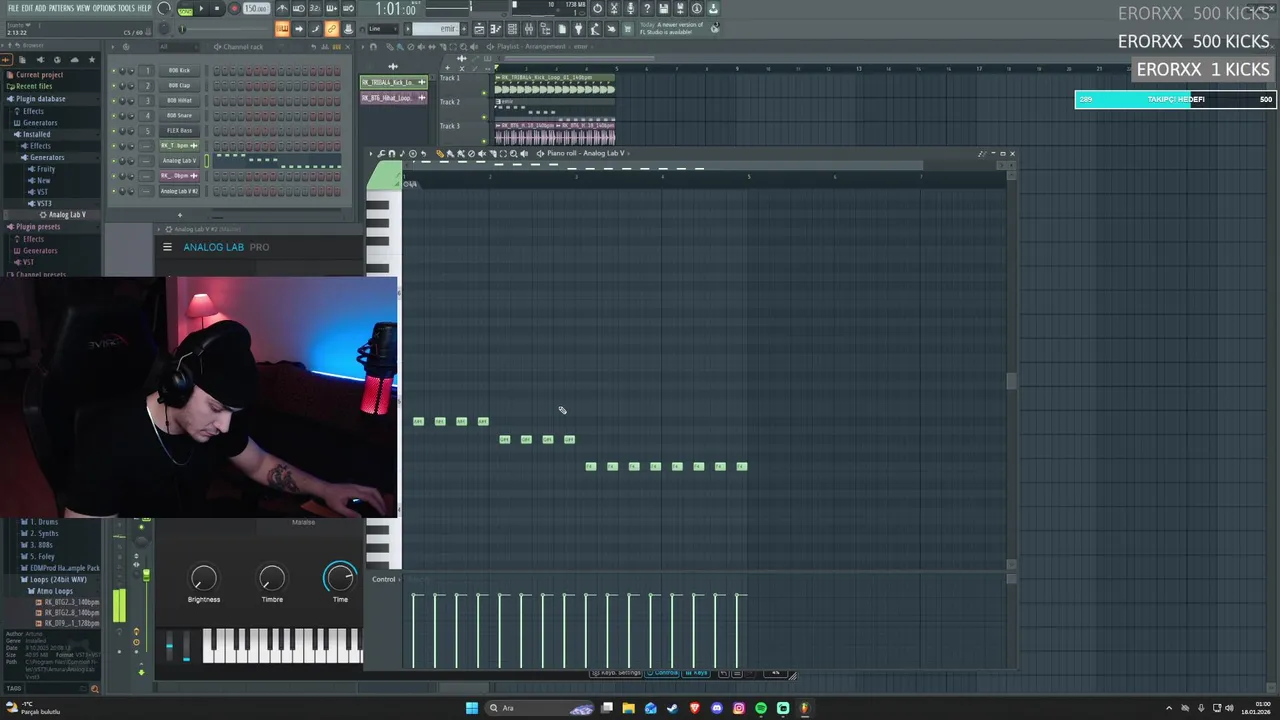Click the 150 tempo display
Image resolution: width=1280 pixels, height=720 pixels.
click(256, 8)
